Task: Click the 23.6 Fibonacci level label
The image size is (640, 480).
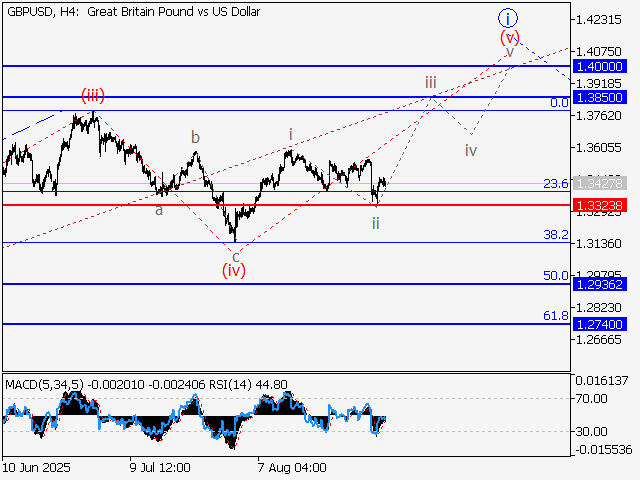Action: pyautogui.click(x=555, y=184)
